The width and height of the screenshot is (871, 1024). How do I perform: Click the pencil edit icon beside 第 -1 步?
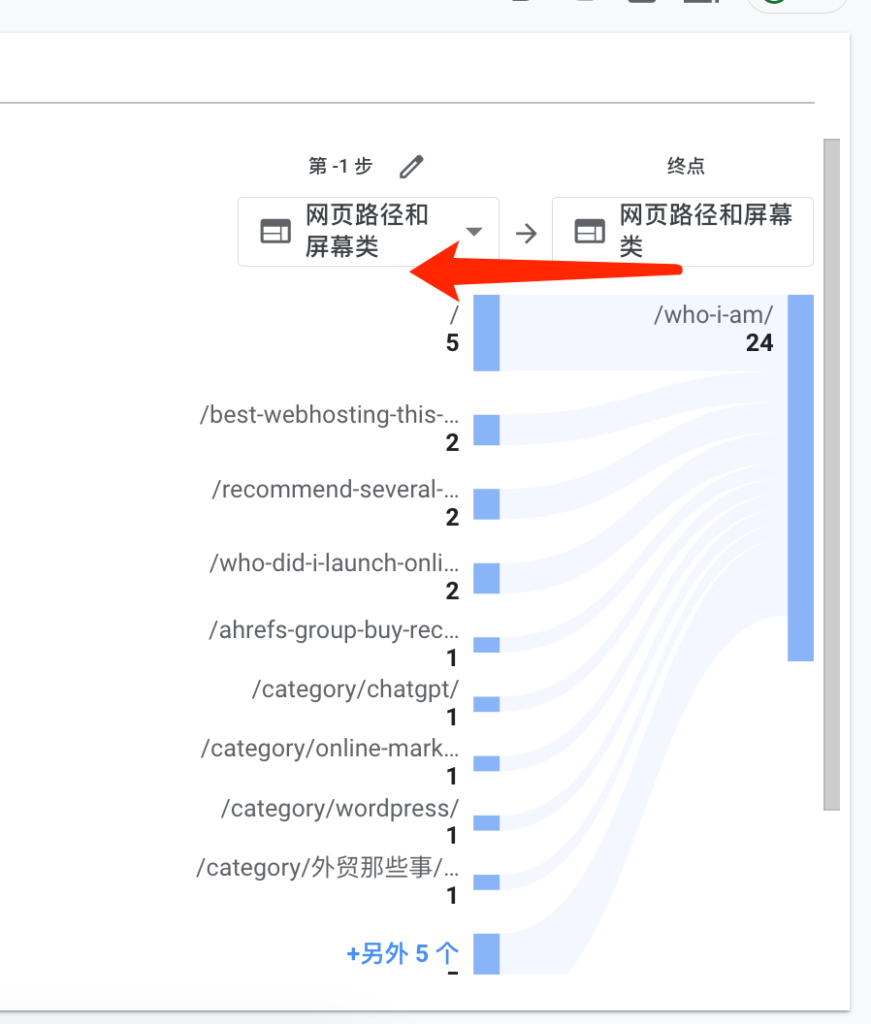click(x=411, y=167)
